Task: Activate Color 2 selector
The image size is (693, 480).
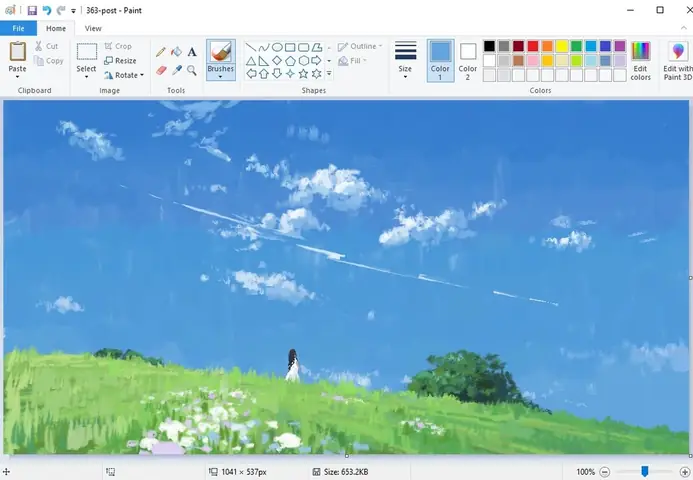Action: 468,61
